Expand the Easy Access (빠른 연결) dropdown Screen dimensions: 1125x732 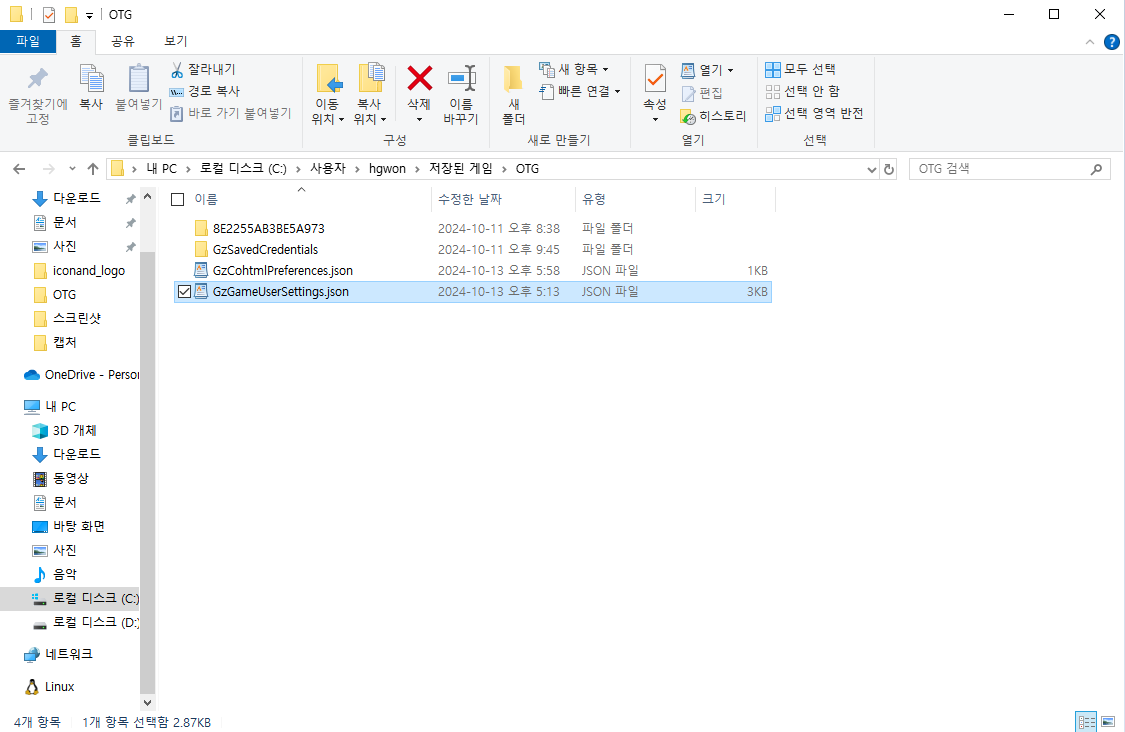580,91
